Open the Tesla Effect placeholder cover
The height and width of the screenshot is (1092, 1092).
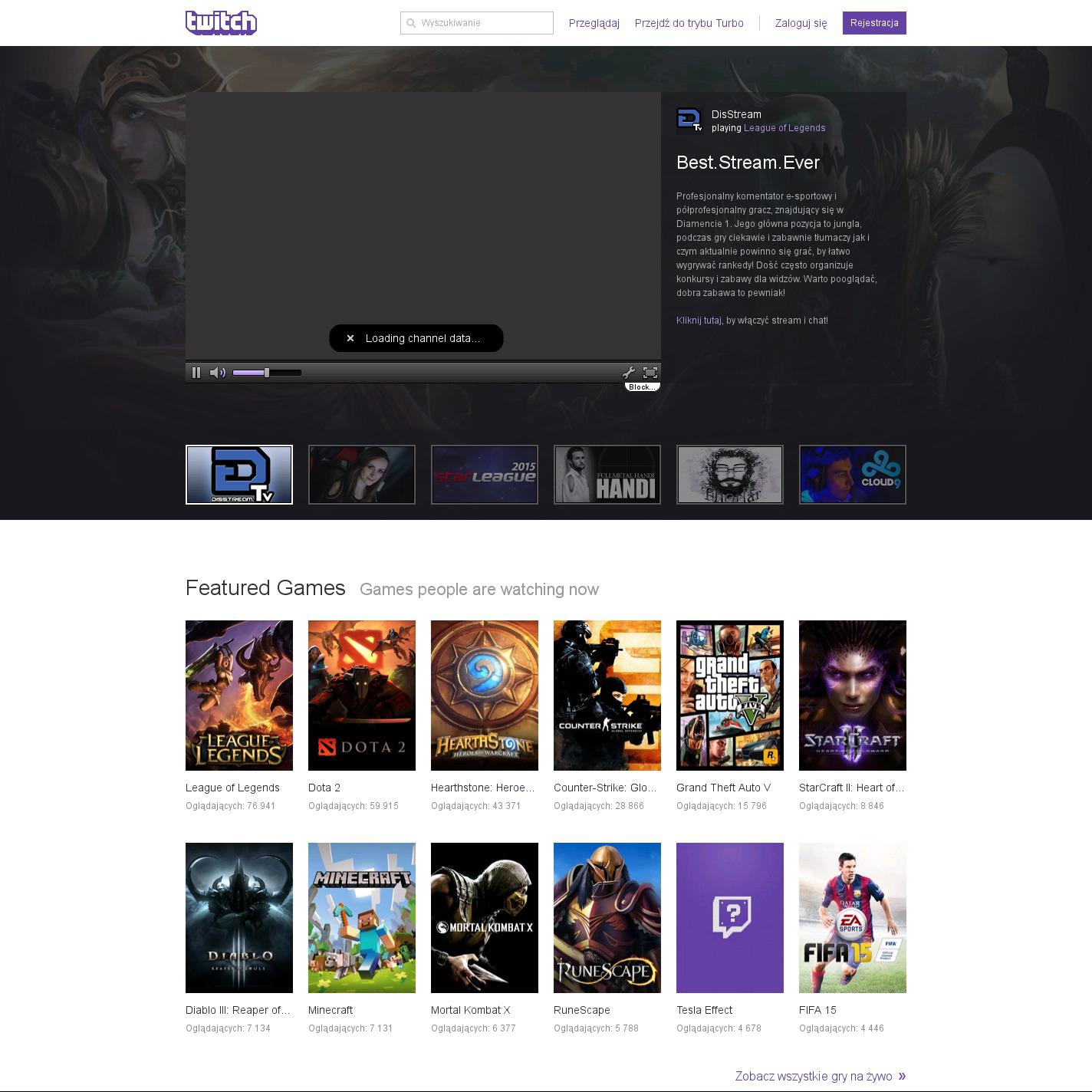click(730, 918)
